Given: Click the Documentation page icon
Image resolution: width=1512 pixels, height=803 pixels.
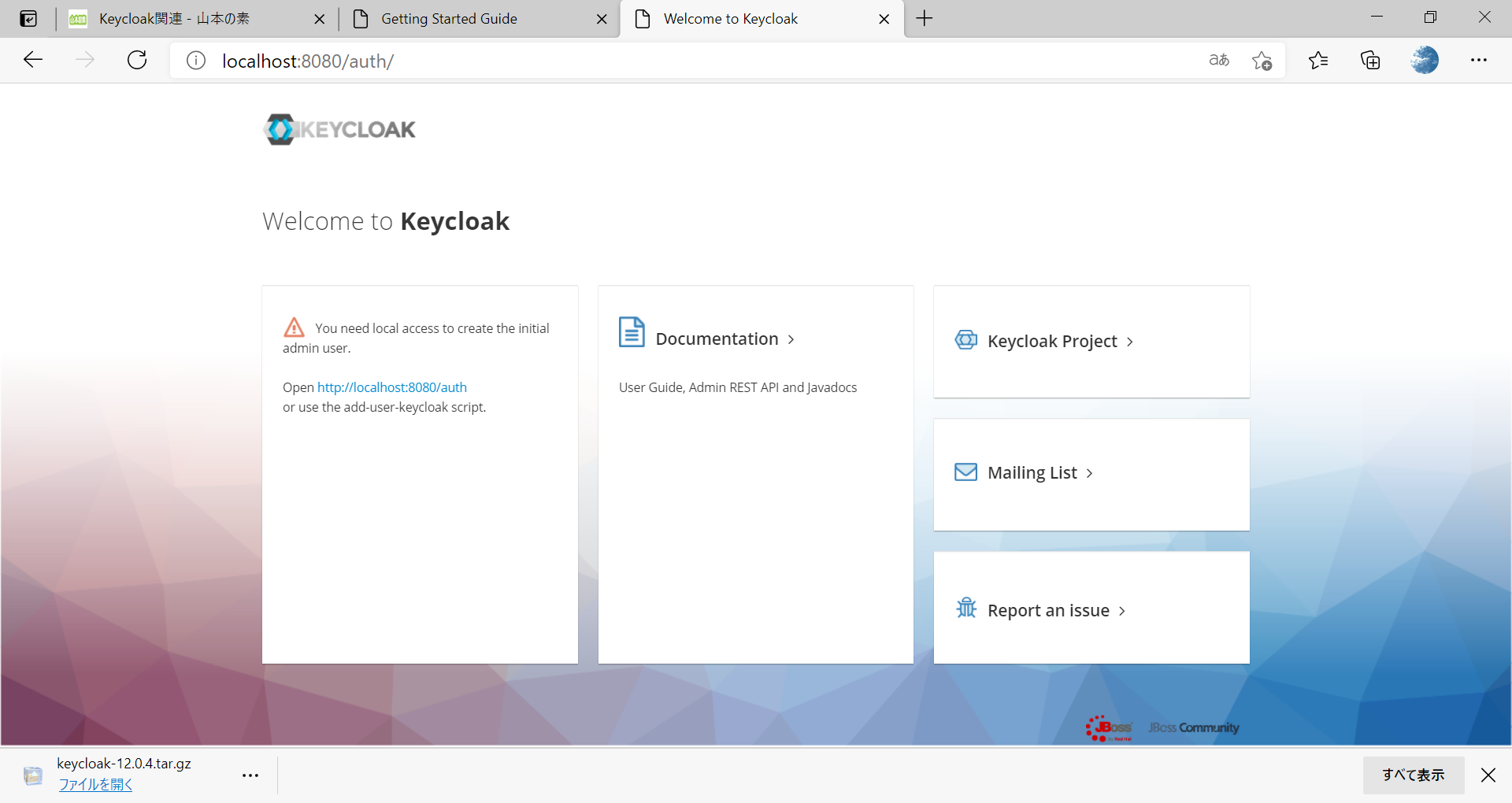Looking at the screenshot, I should (x=632, y=332).
